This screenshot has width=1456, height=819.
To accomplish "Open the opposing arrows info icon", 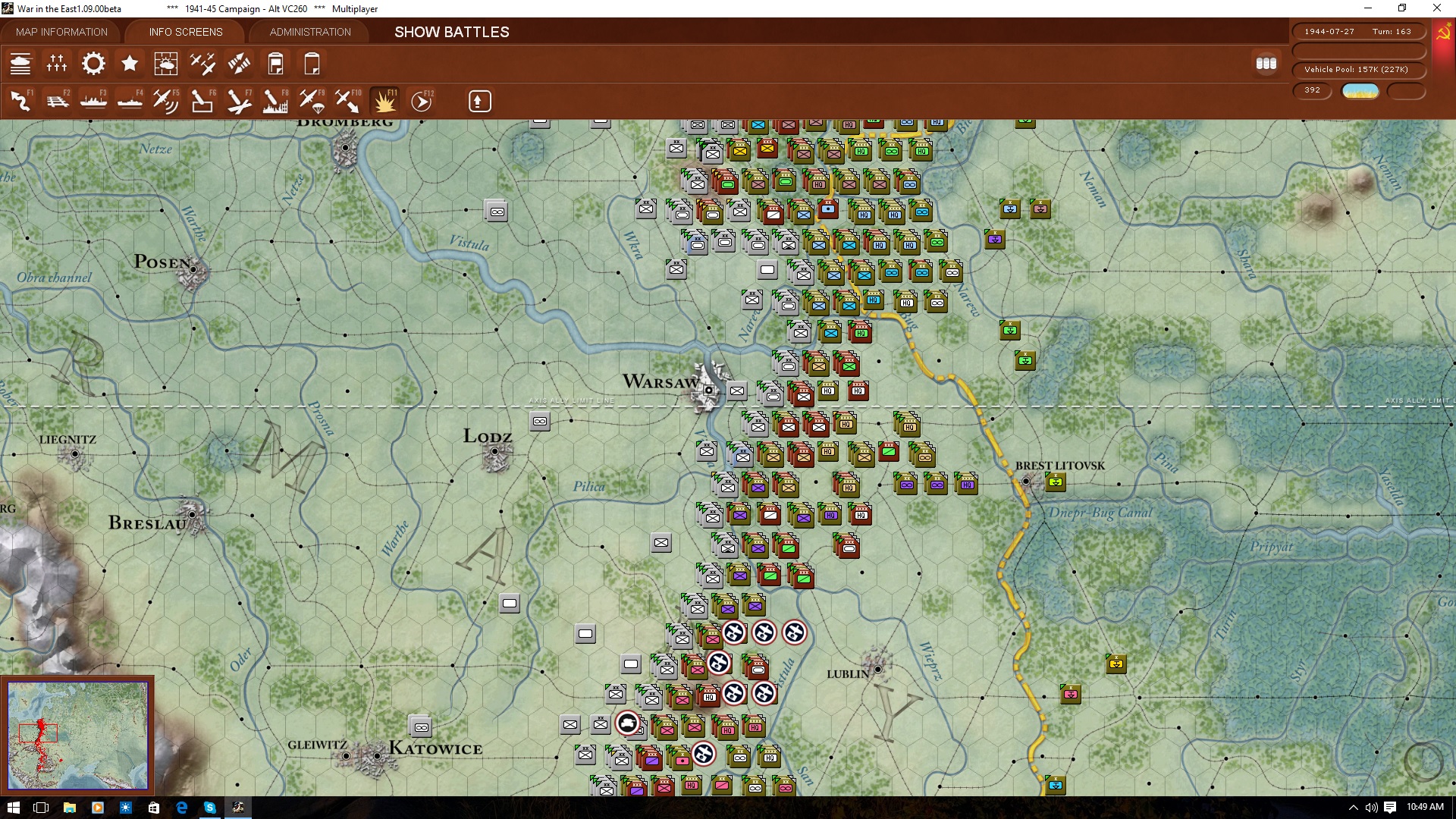I will click(239, 64).
